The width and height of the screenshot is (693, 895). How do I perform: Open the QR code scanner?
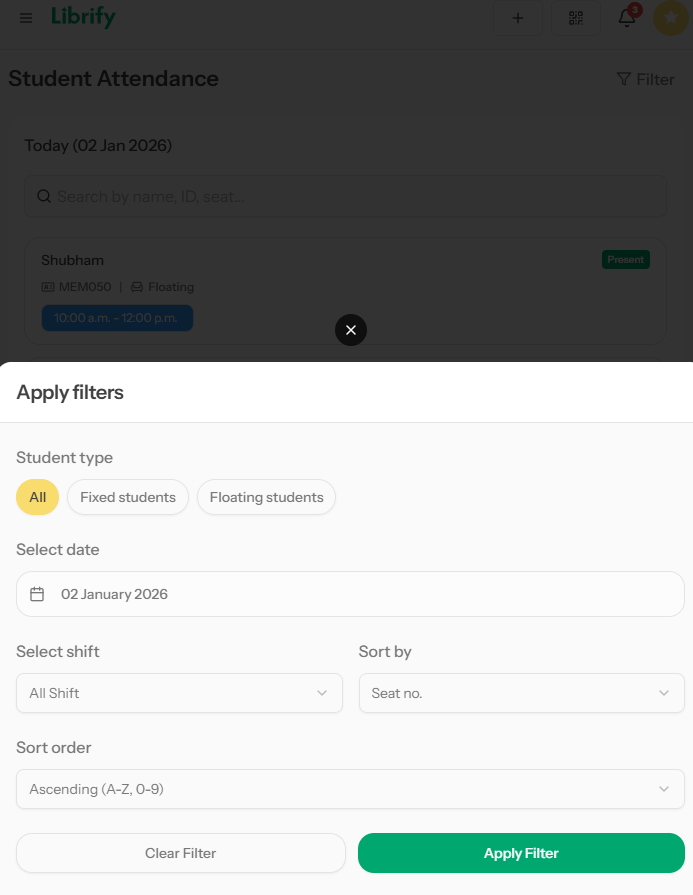point(576,17)
